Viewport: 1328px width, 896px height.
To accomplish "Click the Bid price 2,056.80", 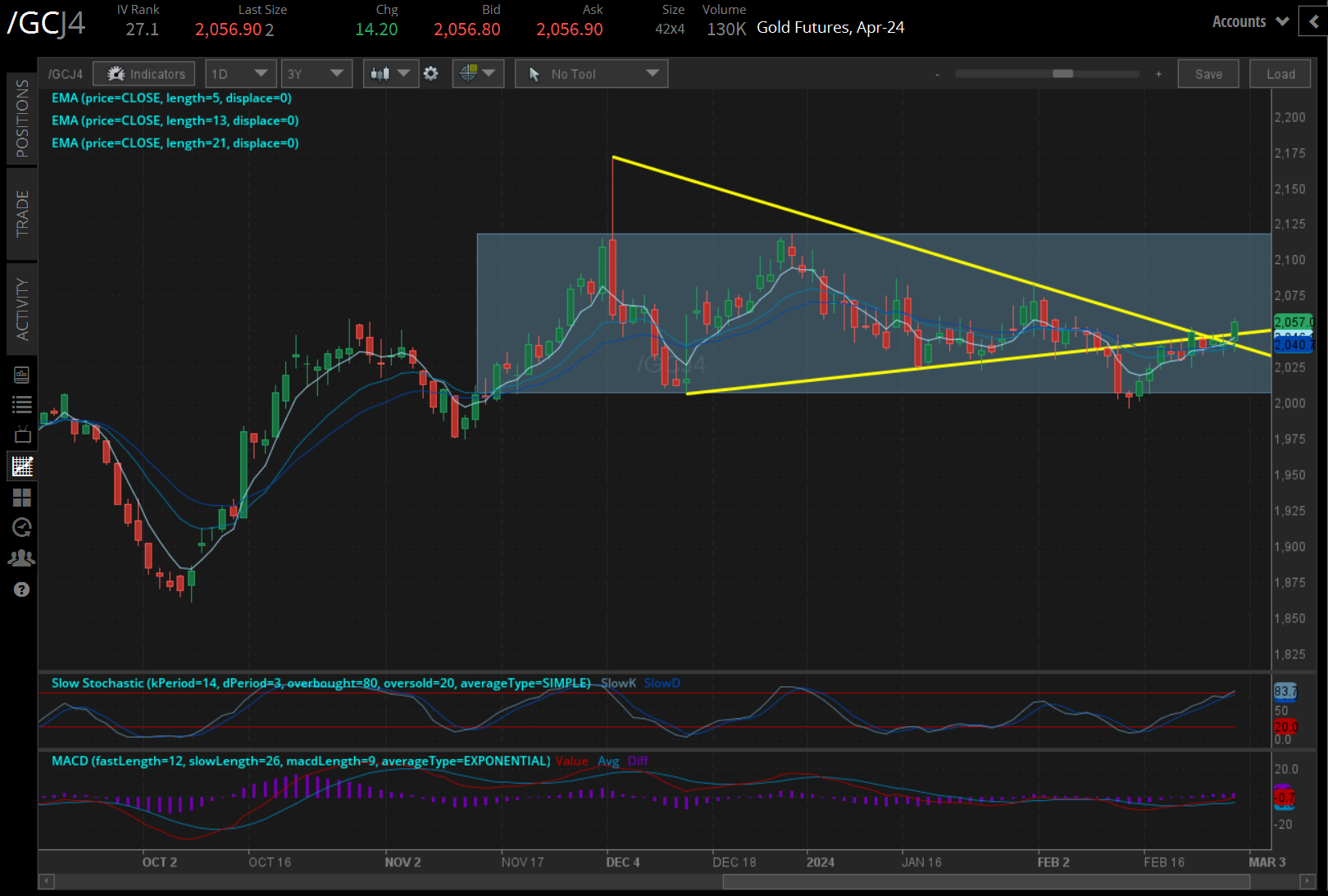I will pos(467,30).
